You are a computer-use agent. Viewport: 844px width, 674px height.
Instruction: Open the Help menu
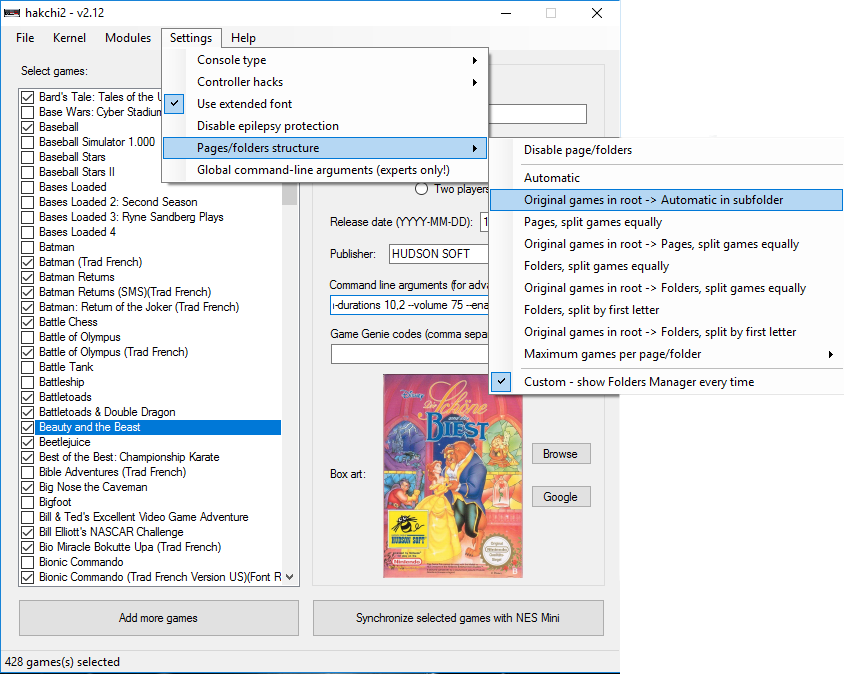click(243, 38)
